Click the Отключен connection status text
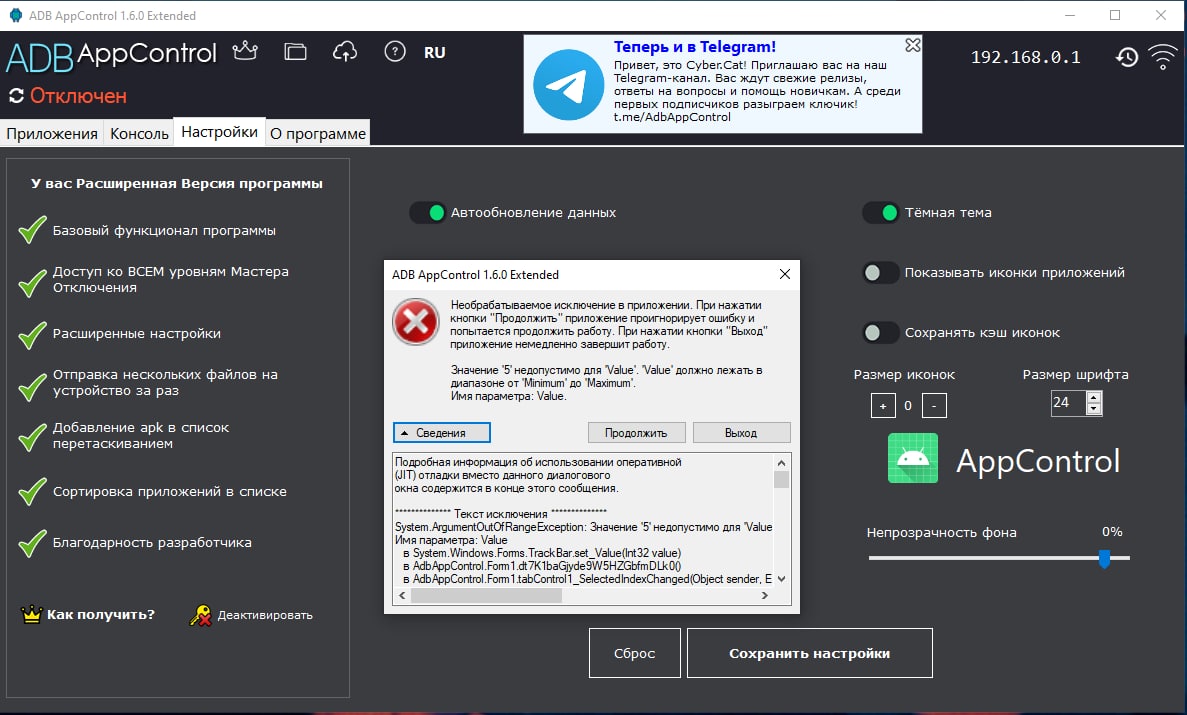This screenshot has height=715, width=1187. pyautogui.click(x=78, y=96)
